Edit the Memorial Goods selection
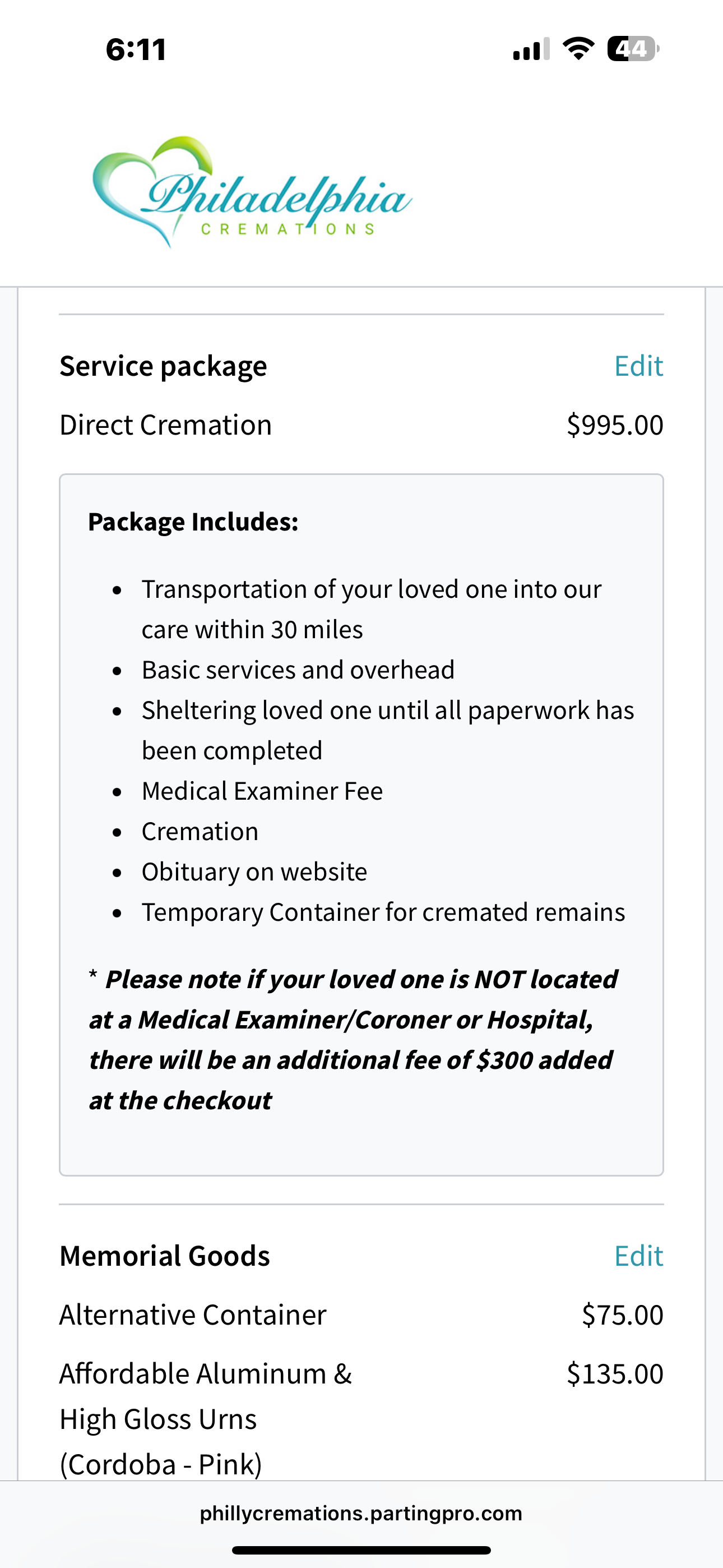Viewport: 723px width, 1568px height. (638, 1256)
